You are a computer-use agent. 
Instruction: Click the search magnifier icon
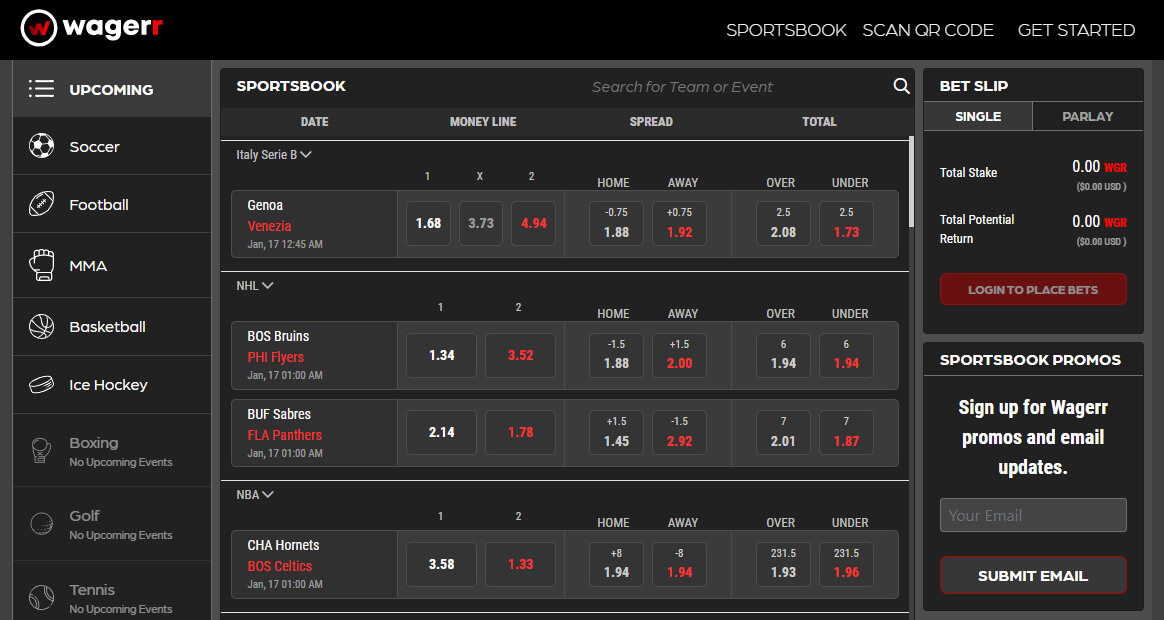pyautogui.click(x=901, y=86)
